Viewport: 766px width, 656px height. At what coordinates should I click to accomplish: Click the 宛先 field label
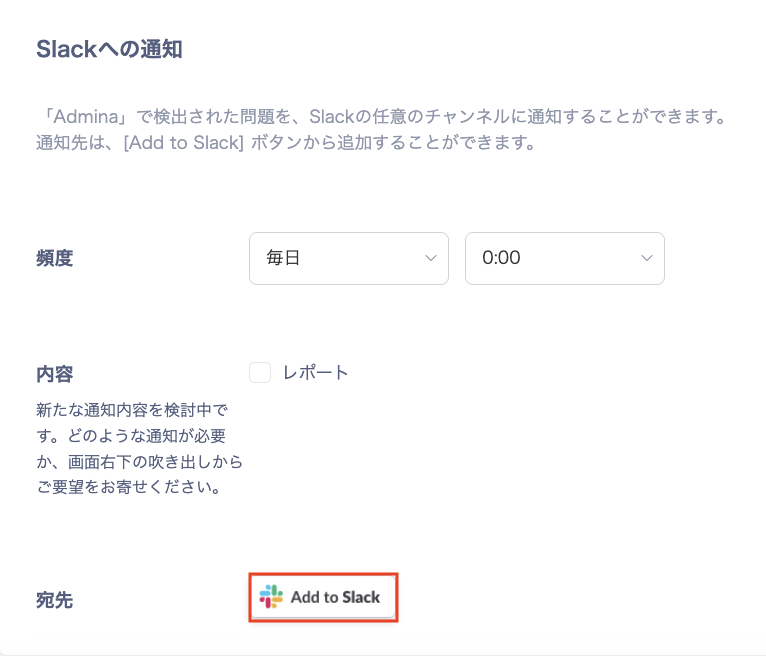click(55, 600)
